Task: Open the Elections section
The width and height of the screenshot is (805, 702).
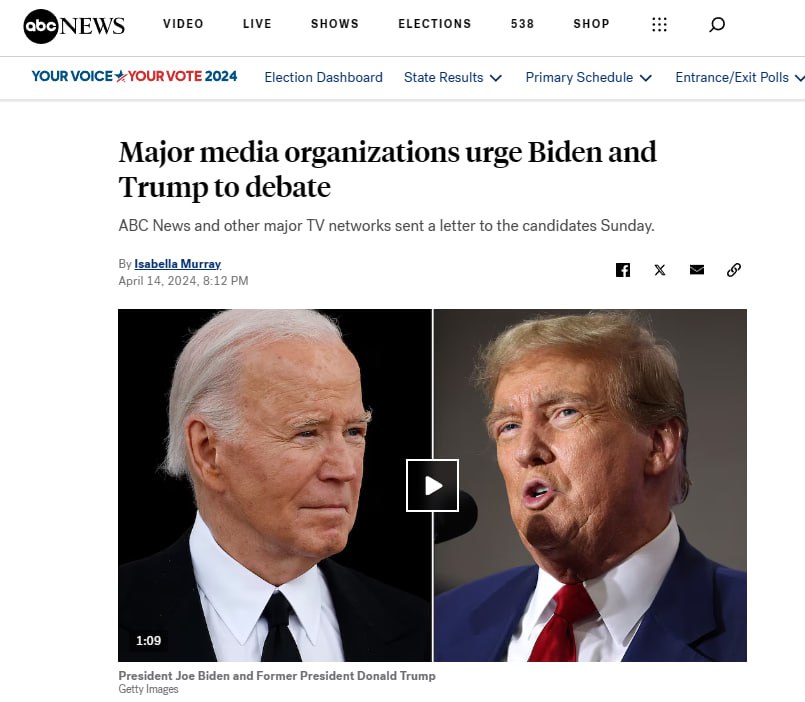Action: 435,24
